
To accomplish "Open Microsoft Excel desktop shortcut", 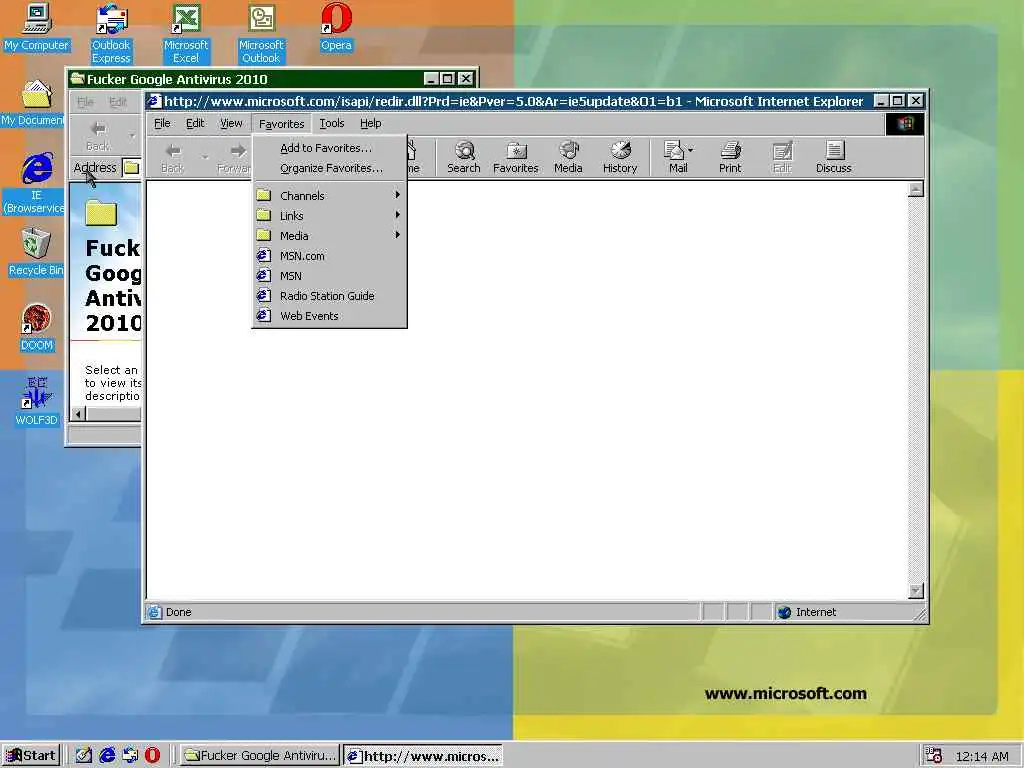I will (186, 33).
